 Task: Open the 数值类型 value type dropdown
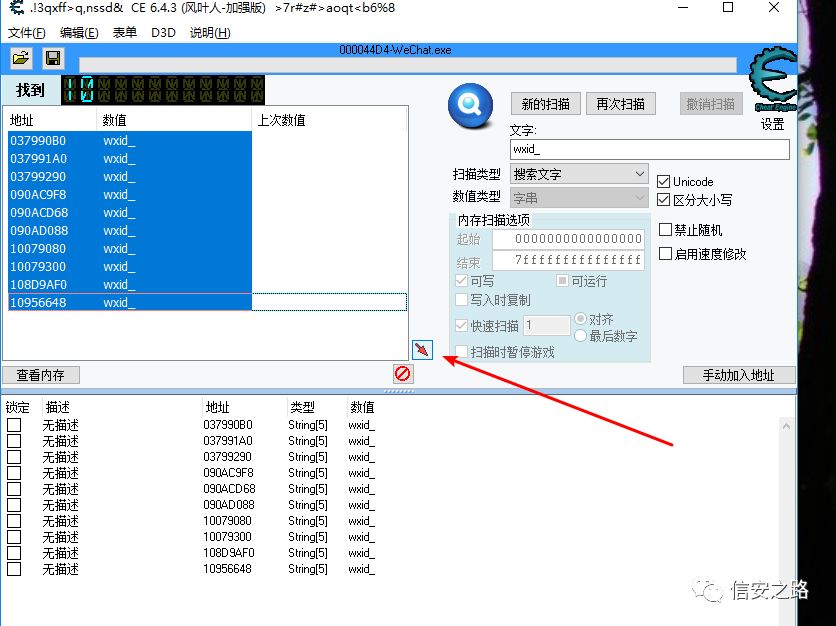coord(579,198)
